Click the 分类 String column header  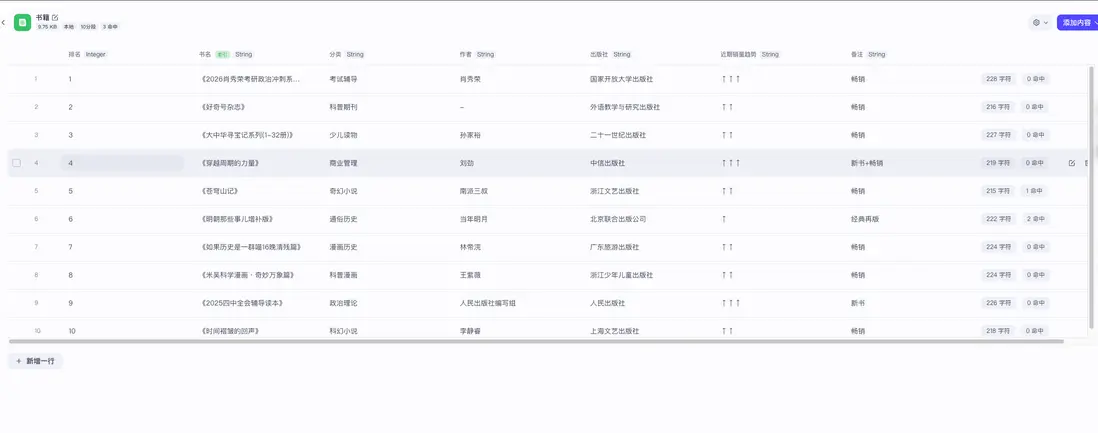coord(347,55)
